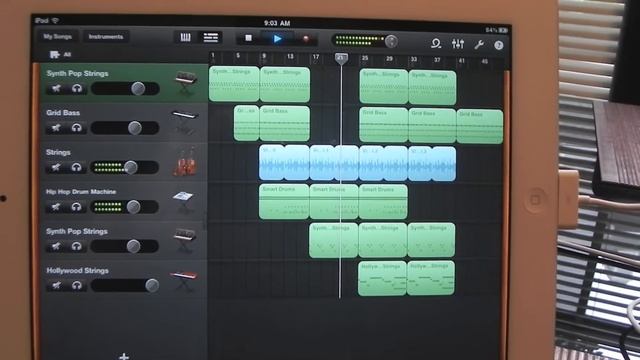Select the Hollywood Strings track name
Image resolution: width=640 pixels, height=360 pixels.
(x=78, y=271)
